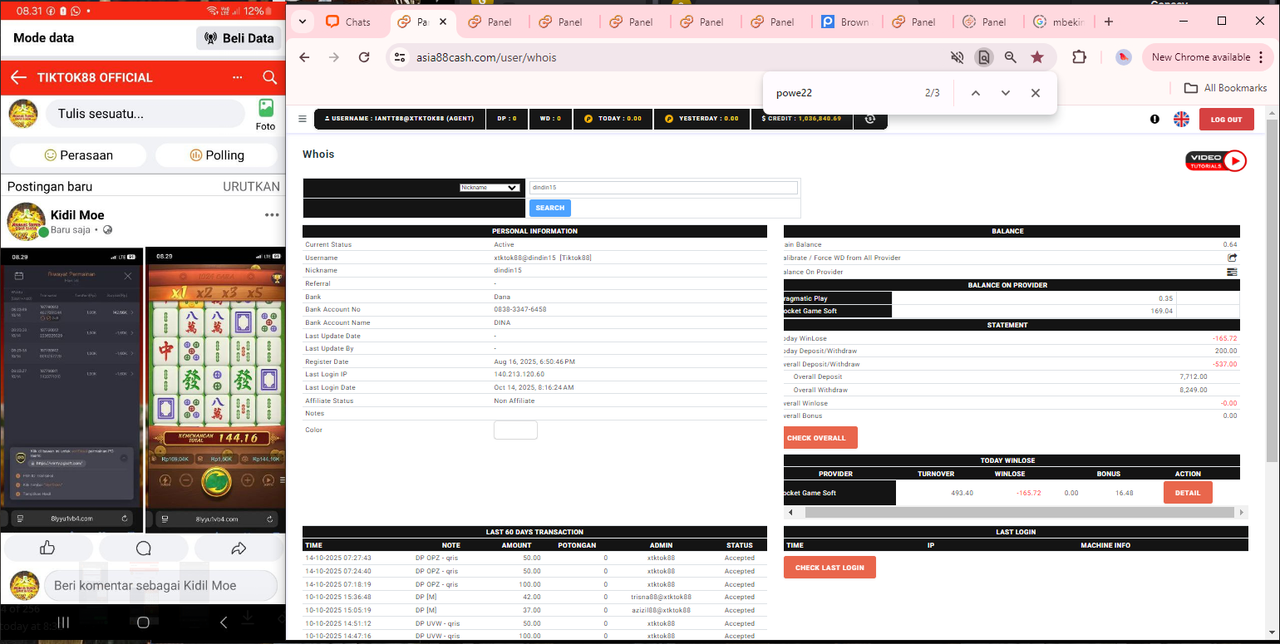
Task: Change language via UK flag icon
Action: pyautogui.click(x=1181, y=119)
